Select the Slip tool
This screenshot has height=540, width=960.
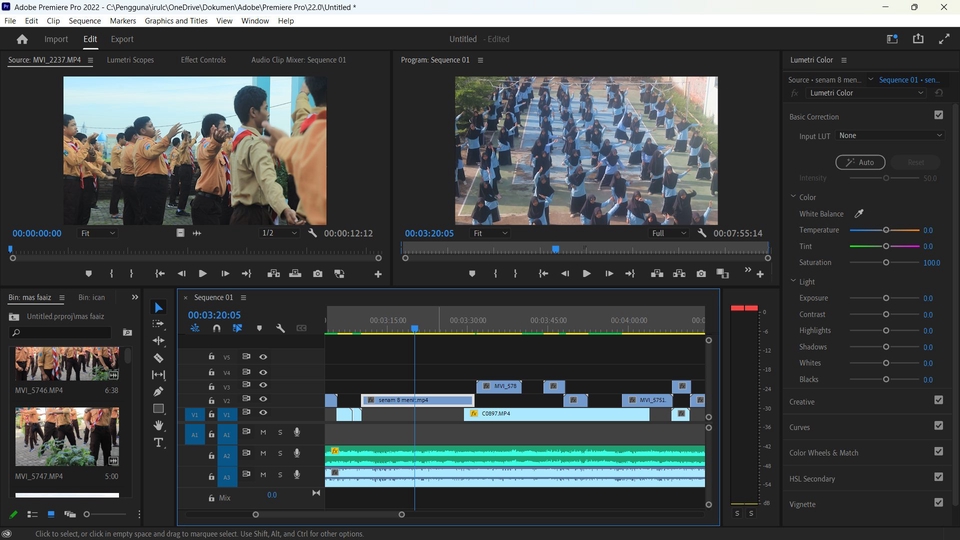pyautogui.click(x=159, y=375)
